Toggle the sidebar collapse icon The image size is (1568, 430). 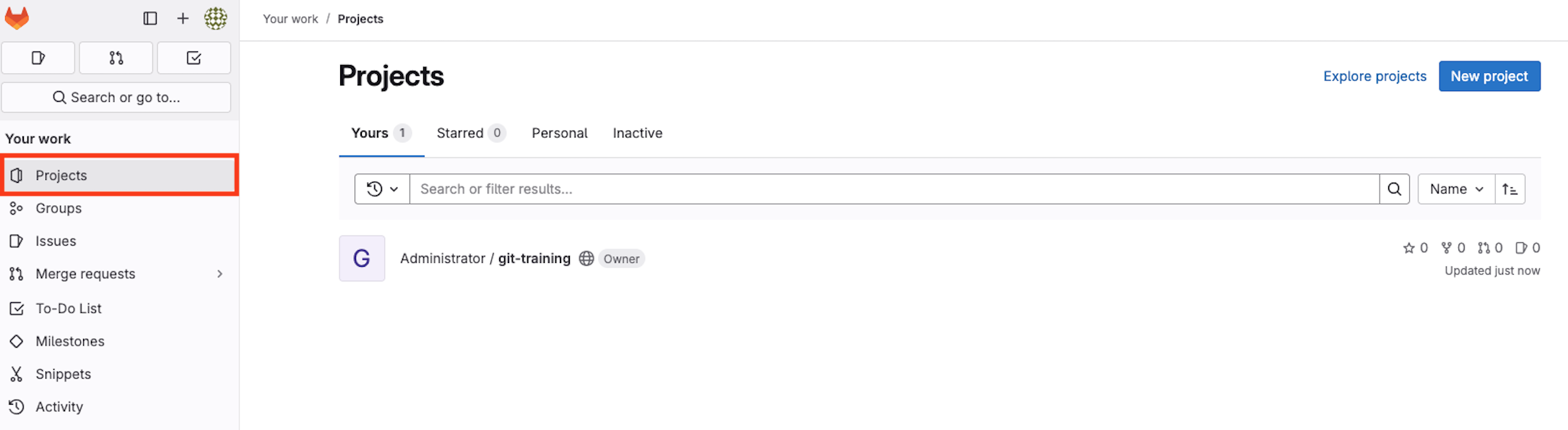pyautogui.click(x=150, y=19)
